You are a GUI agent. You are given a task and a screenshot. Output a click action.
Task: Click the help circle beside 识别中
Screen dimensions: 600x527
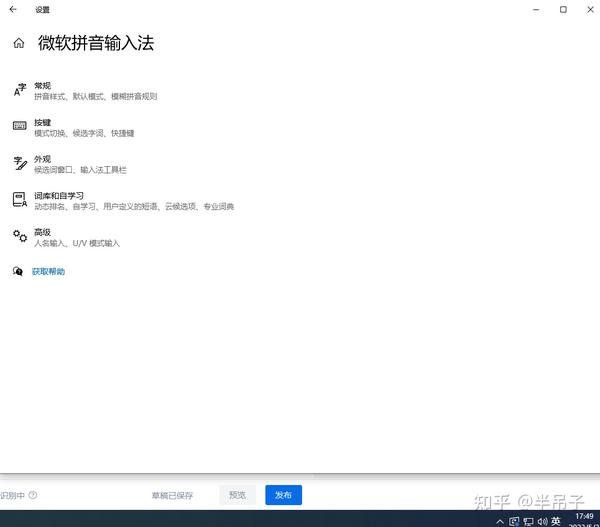tap(33, 495)
